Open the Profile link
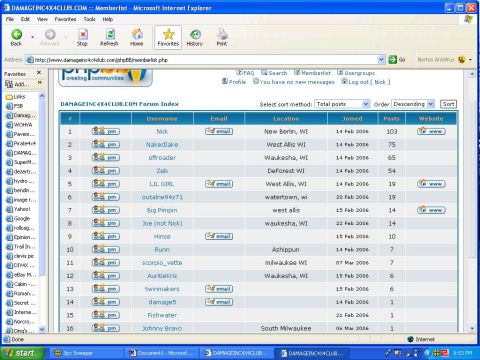Image resolution: width=480 pixels, height=360 pixels. 237,82
